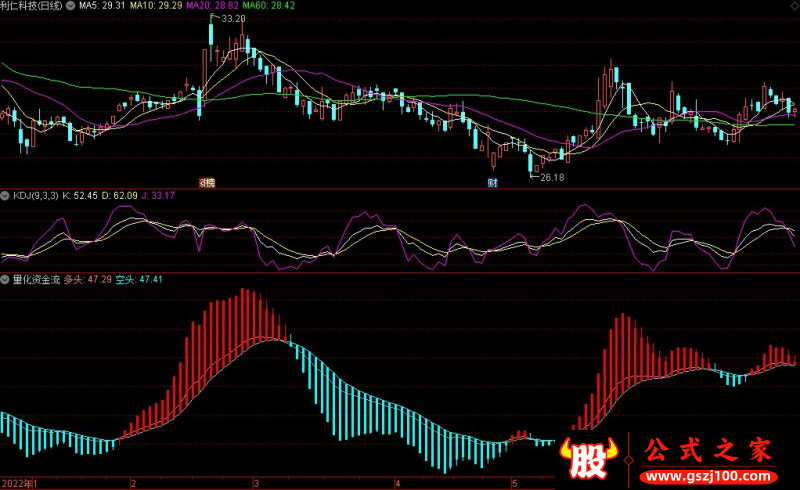The height and width of the screenshot is (490, 800).
Task: Click the cyan 空头: 47.41 value
Action: (139, 279)
